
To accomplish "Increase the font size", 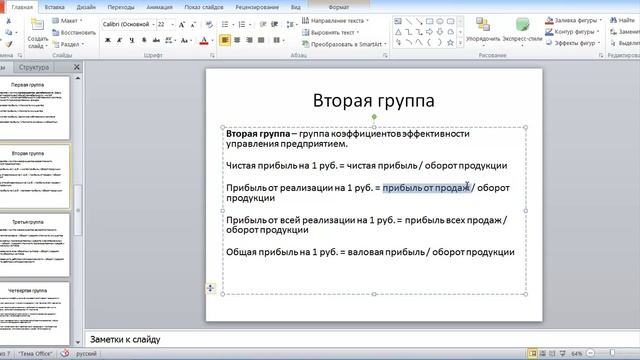I will pyautogui.click(x=182, y=24).
